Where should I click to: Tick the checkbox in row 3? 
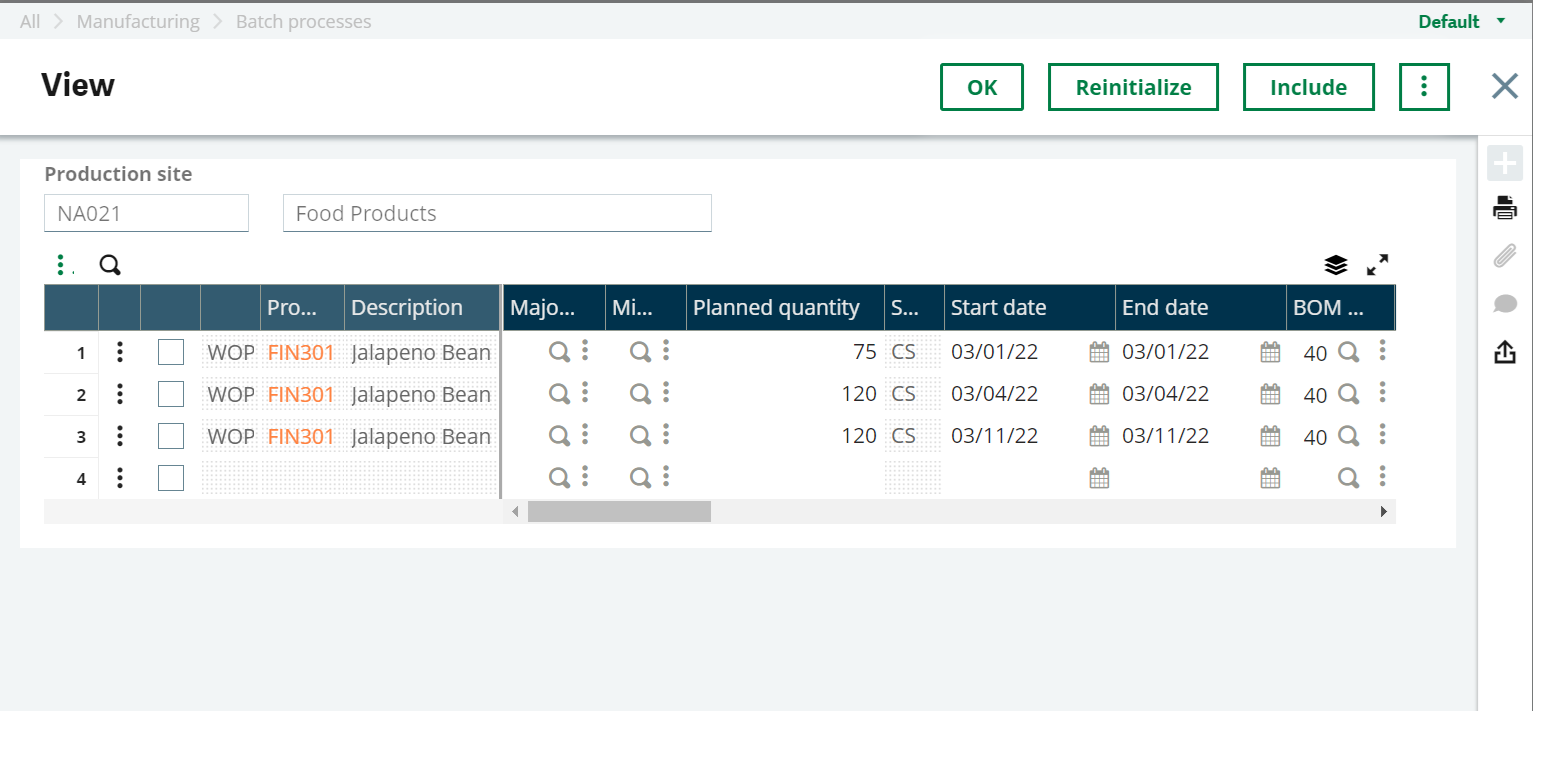tap(171, 436)
